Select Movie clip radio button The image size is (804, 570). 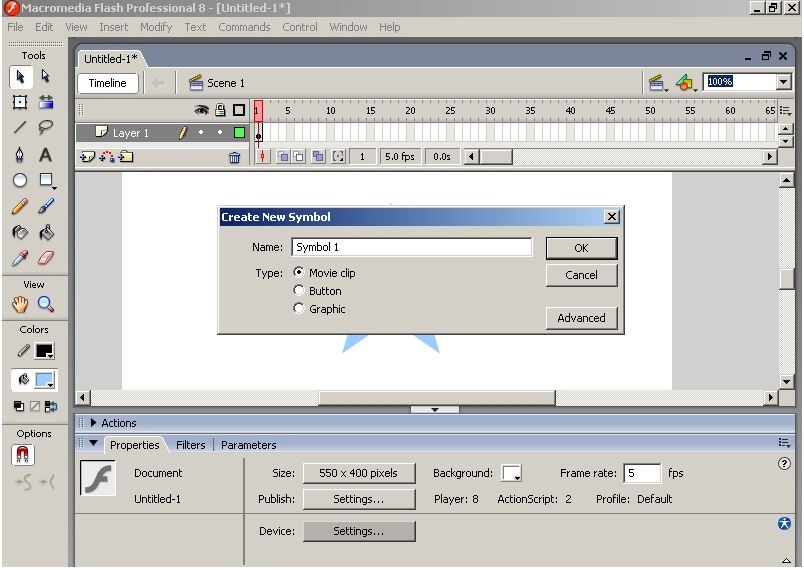299,272
